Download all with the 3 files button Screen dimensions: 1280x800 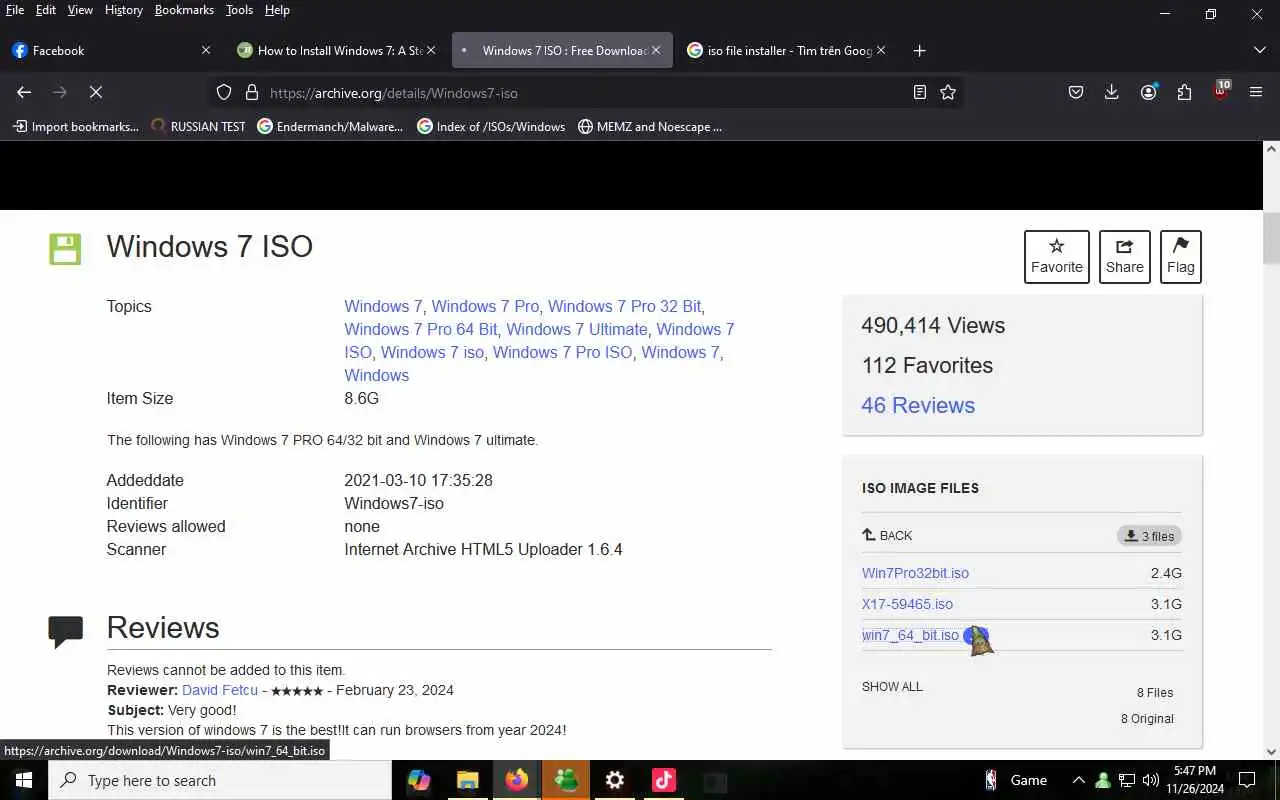point(1149,536)
